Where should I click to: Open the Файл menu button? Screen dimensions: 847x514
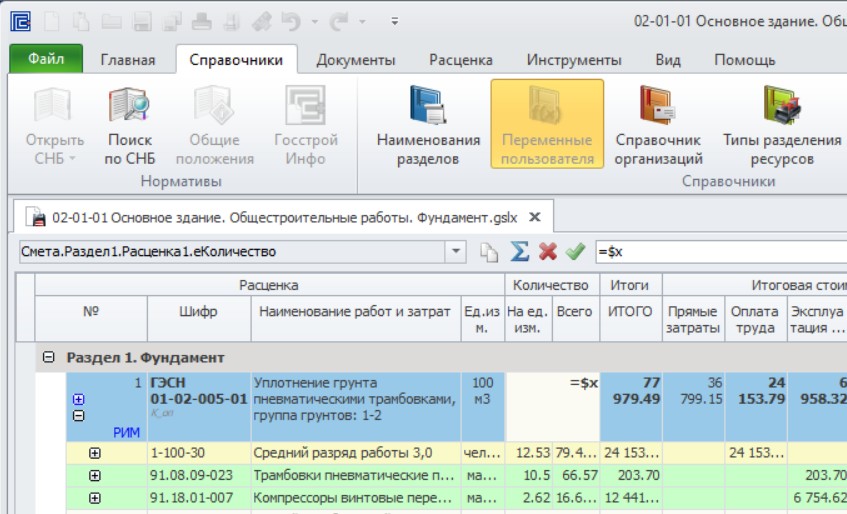coord(46,59)
